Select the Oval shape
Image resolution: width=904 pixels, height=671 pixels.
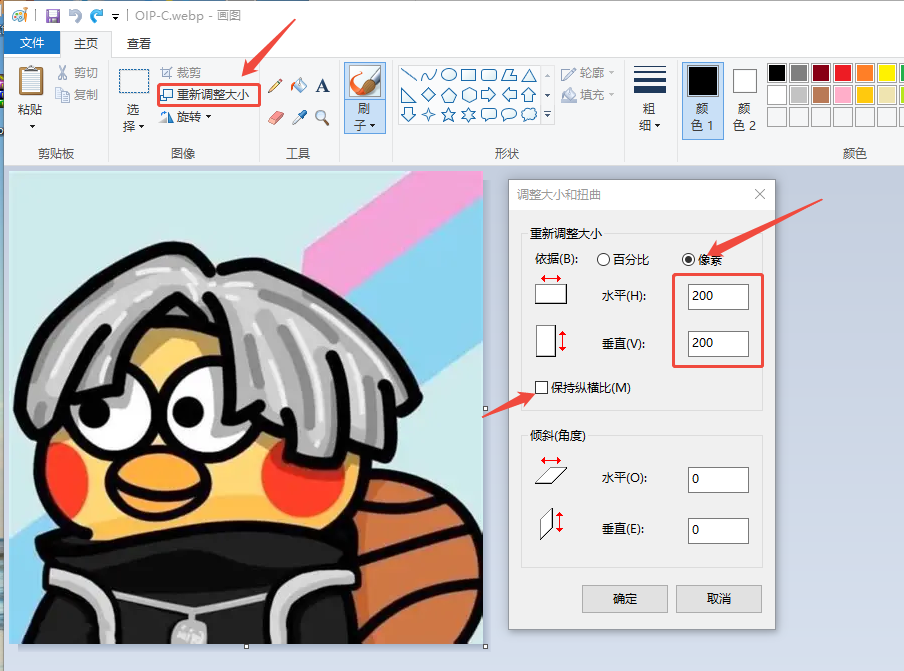coord(449,75)
